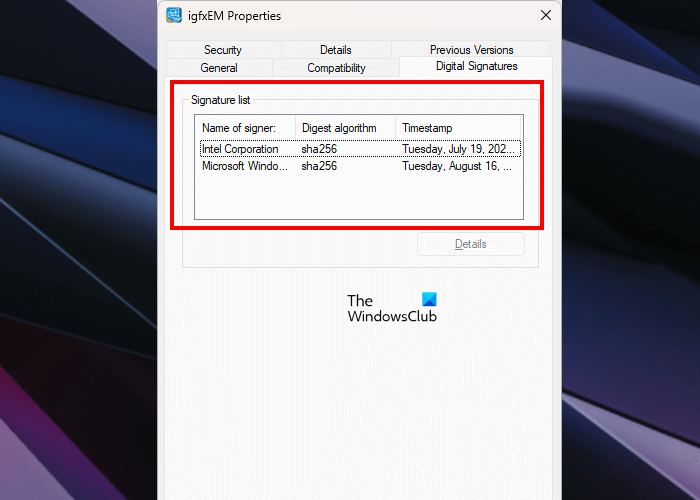
Task: Click the blue TheWindowsClub logo icon
Action: click(429, 299)
